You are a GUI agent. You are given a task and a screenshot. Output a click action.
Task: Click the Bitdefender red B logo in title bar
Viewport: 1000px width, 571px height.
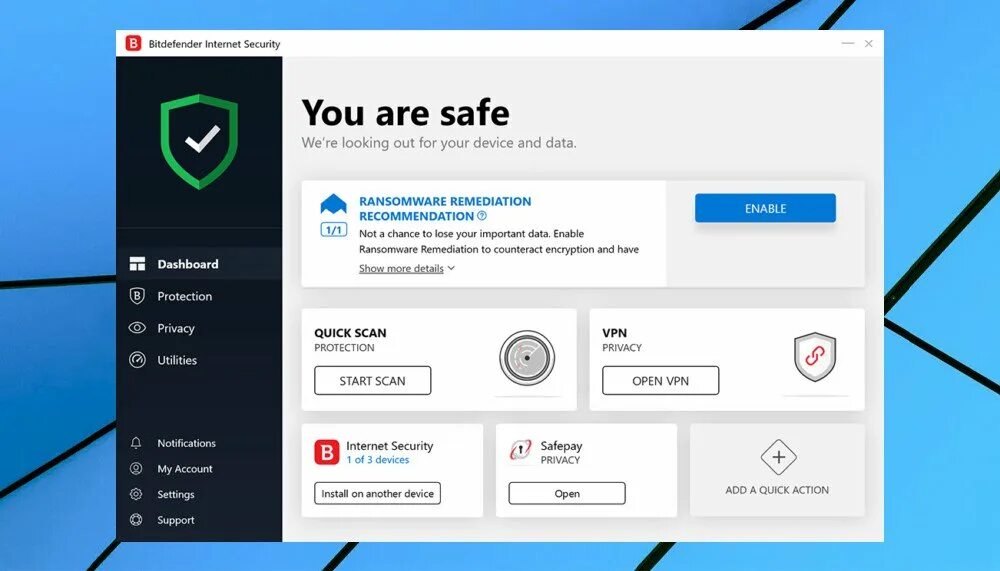point(133,43)
